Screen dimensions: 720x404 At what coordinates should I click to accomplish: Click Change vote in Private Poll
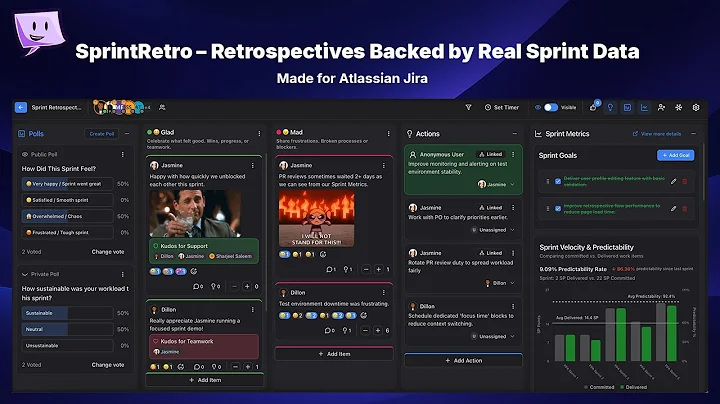point(108,365)
